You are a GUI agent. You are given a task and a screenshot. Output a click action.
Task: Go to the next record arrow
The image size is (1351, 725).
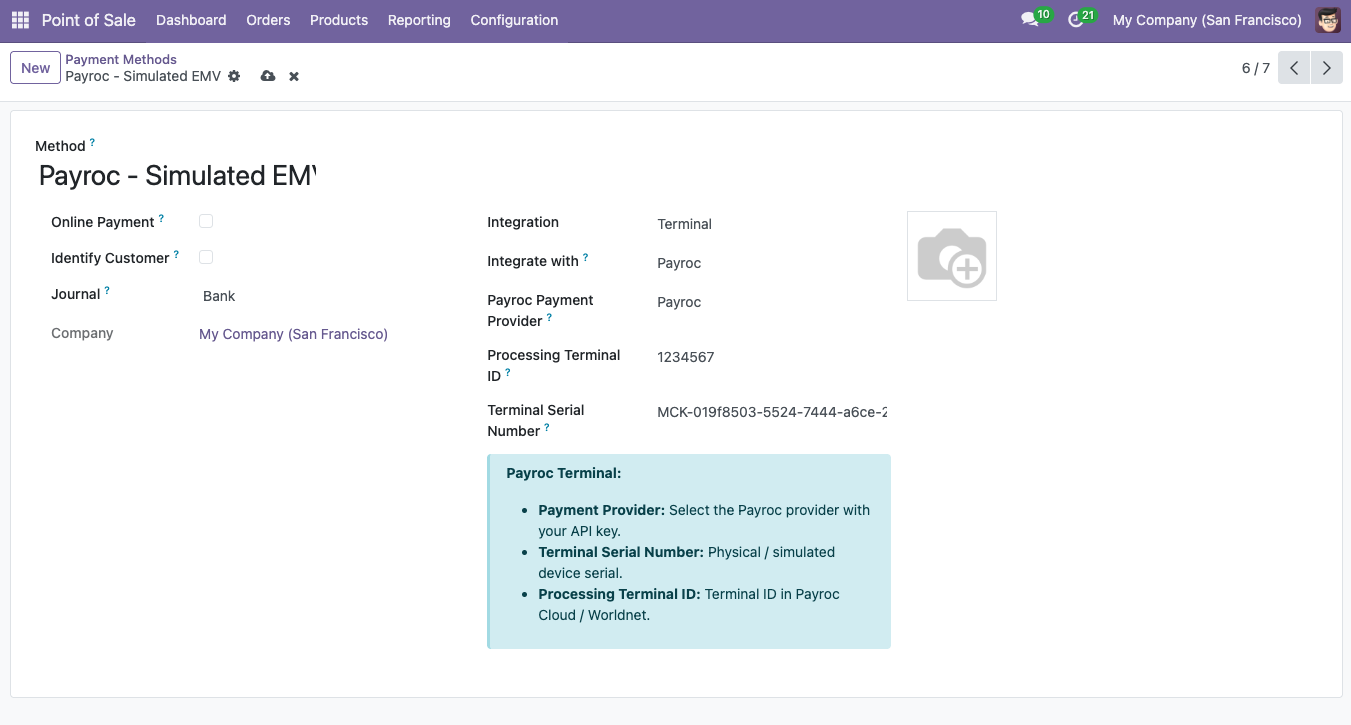(1327, 68)
